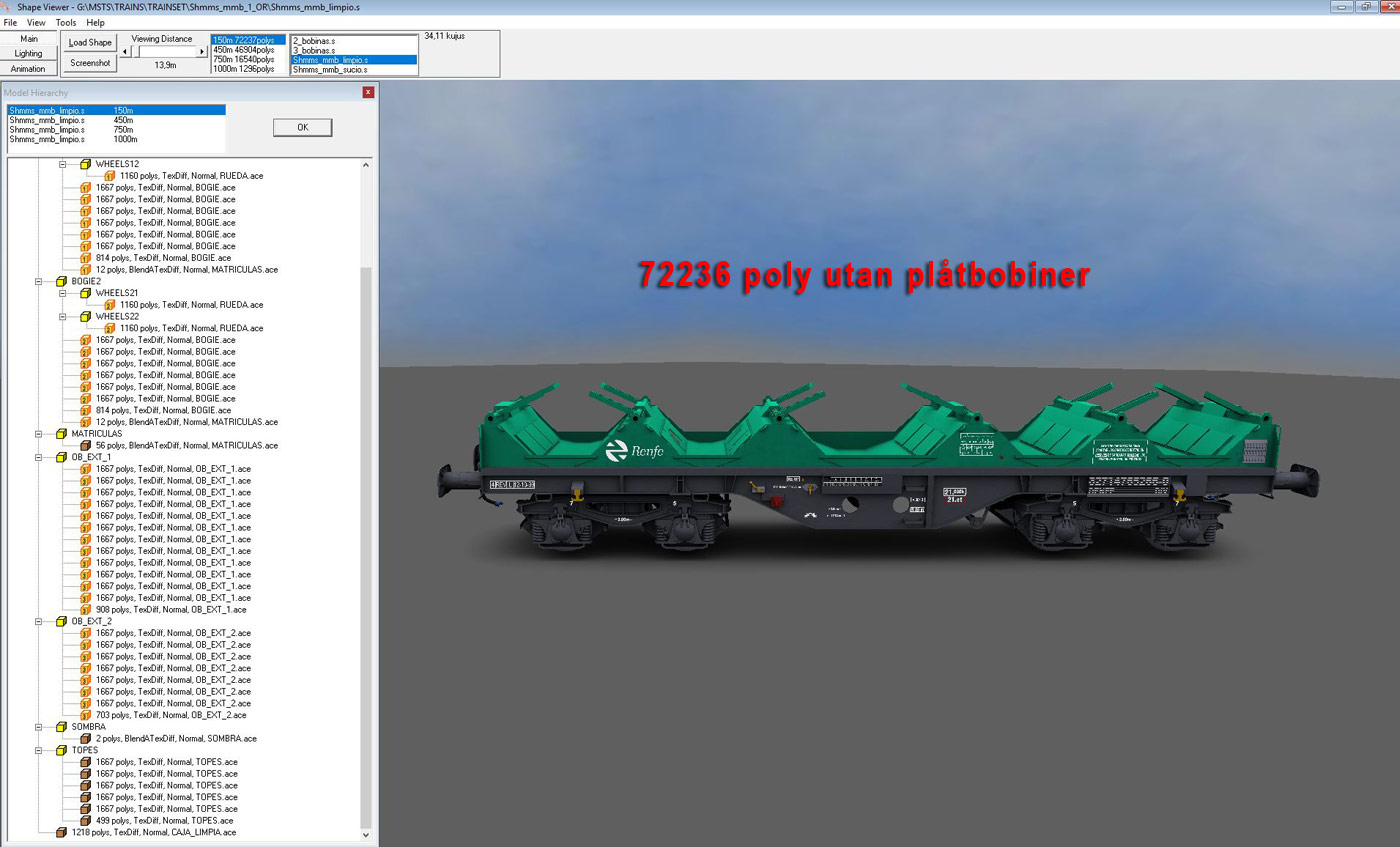Collapse the TOPES tree node
This screenshot has height=847, width=1400.
pos(38,750)
